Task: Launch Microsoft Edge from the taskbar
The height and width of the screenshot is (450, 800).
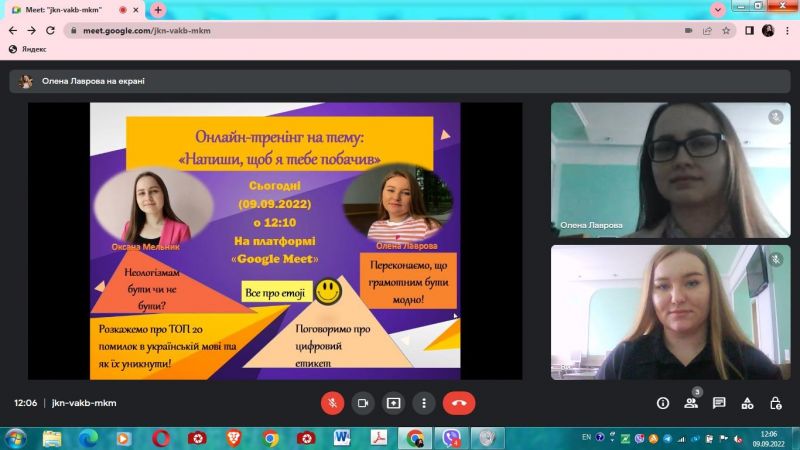Action: coord(88,439)
